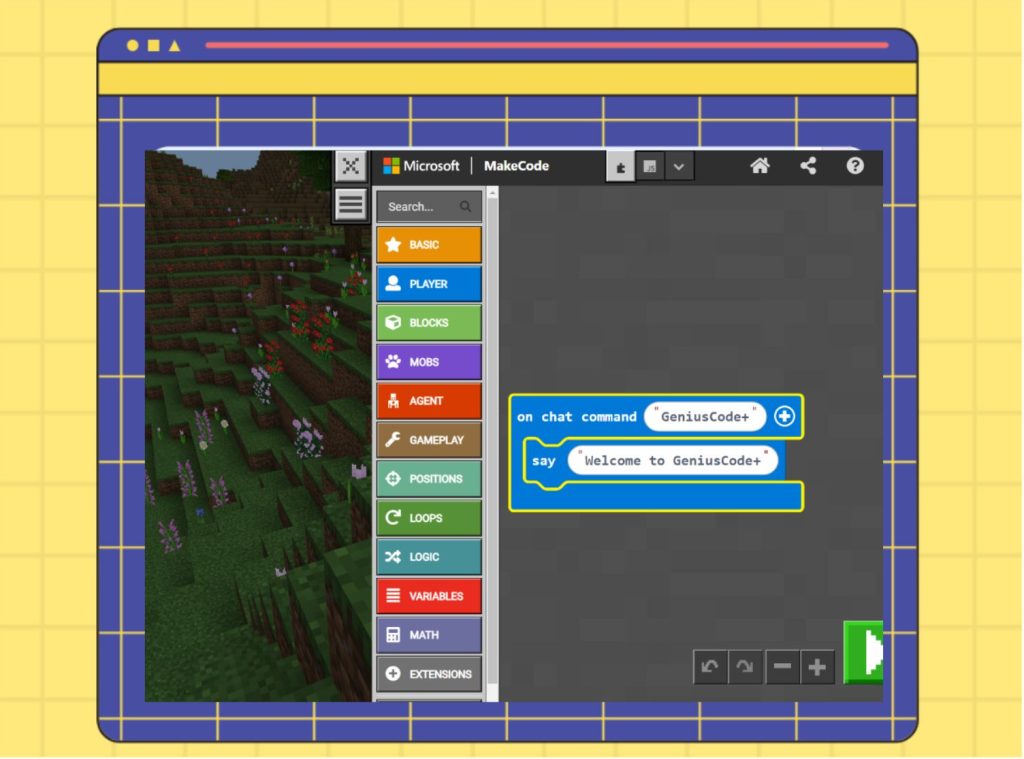The image size is (1024, 759).
Task: Open the editor language dropdown arrow
Action: 678,167
